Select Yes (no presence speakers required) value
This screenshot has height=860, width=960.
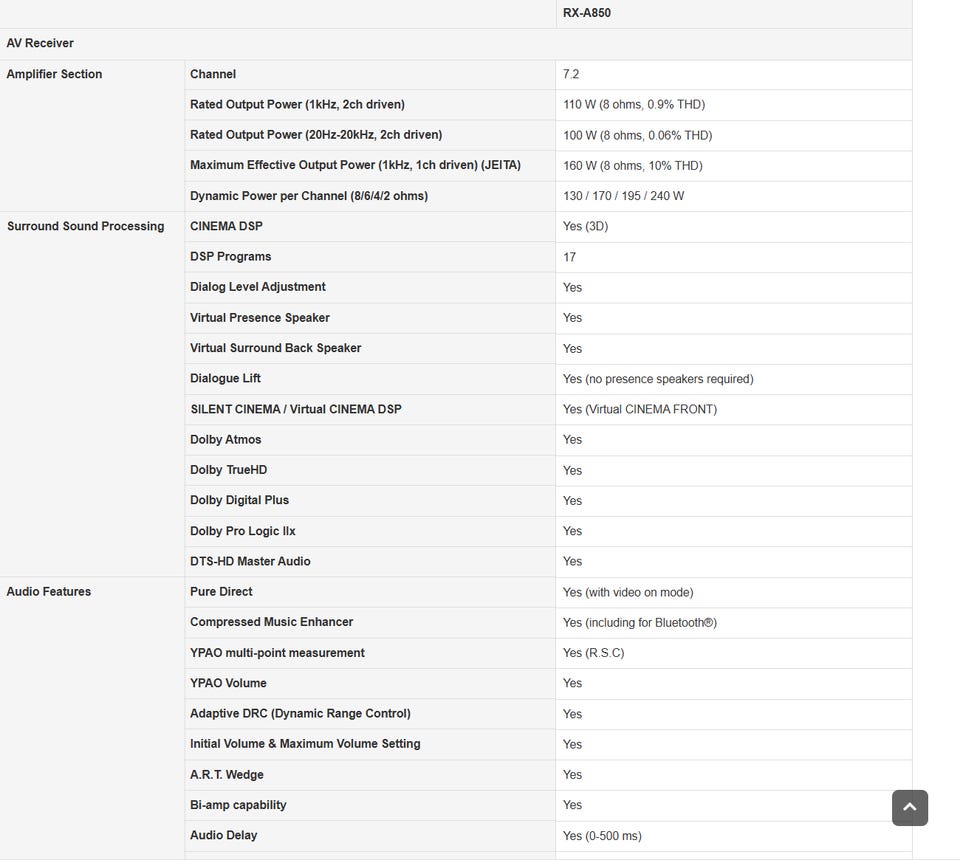coord(658,379)
